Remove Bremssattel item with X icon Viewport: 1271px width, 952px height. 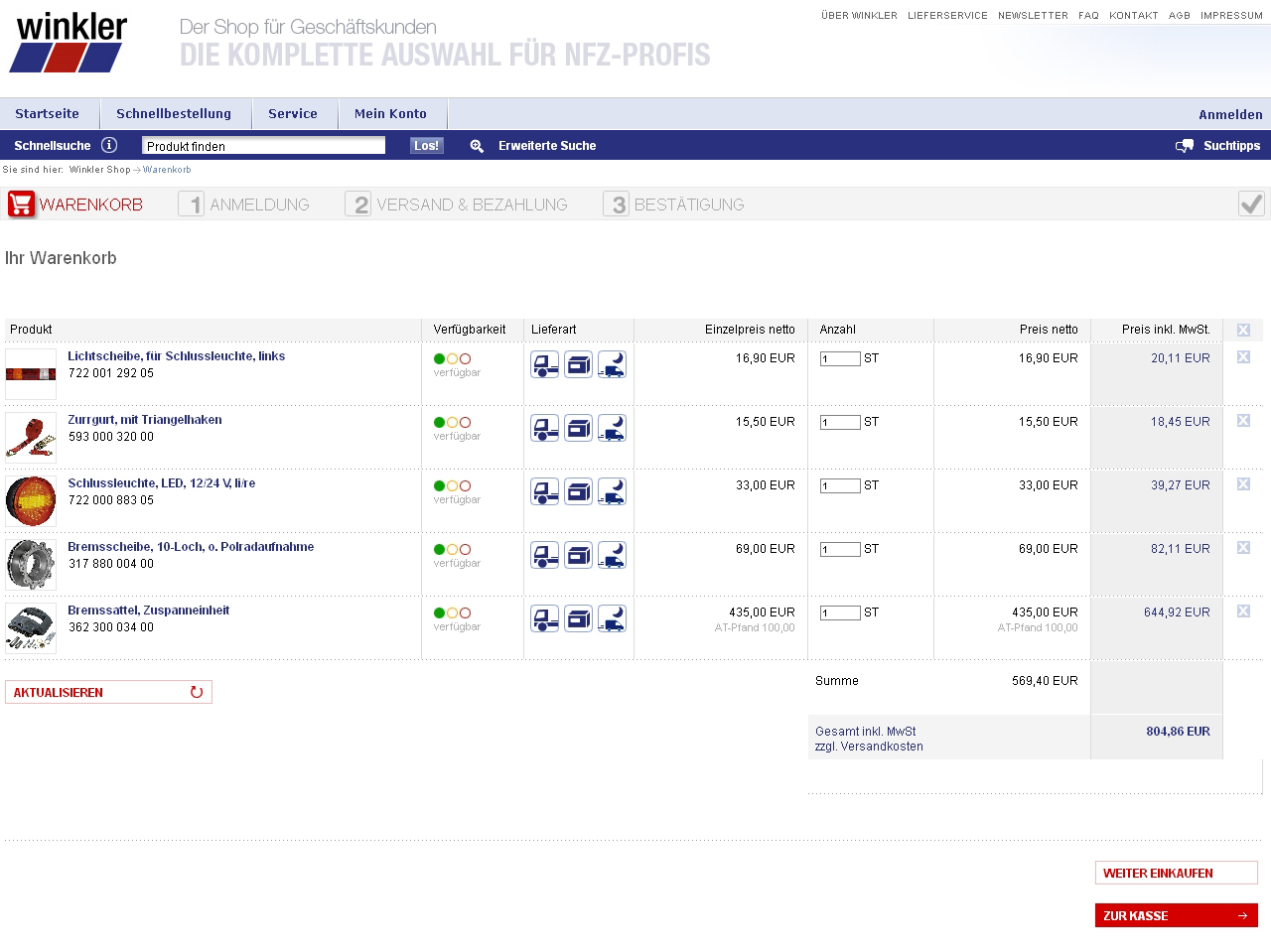point(1243,612)
